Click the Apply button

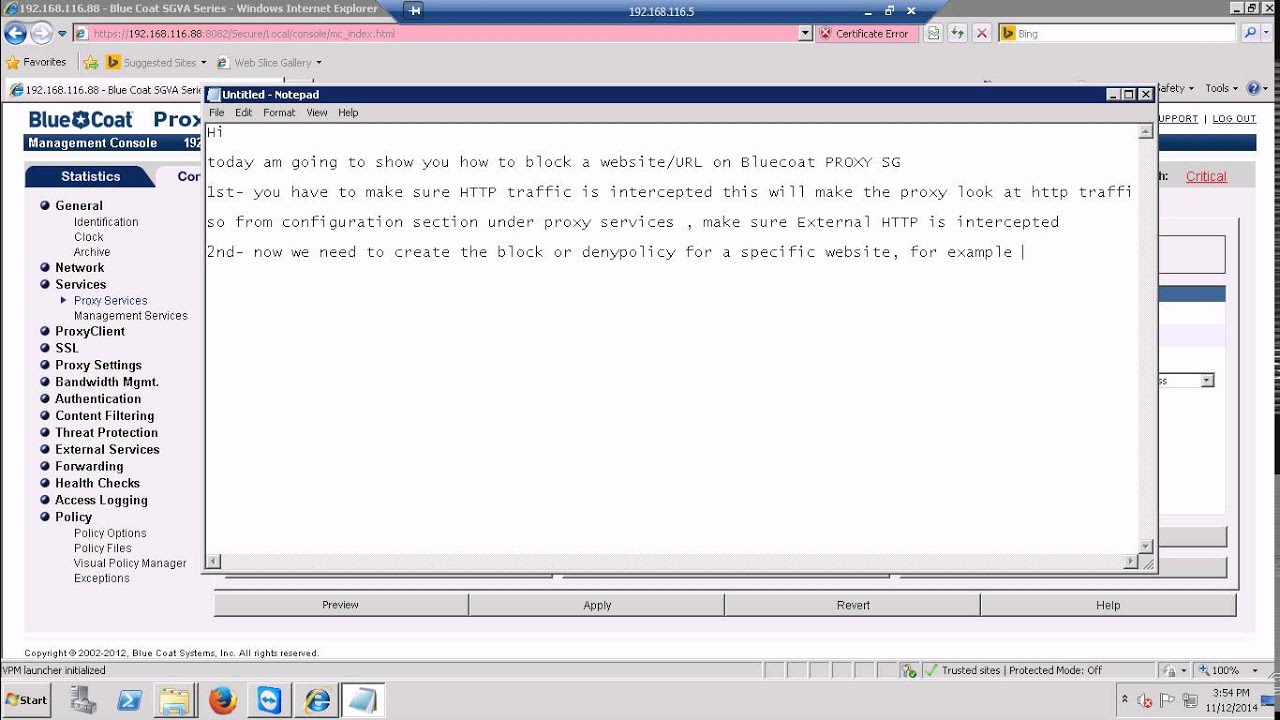click(597, 605)
